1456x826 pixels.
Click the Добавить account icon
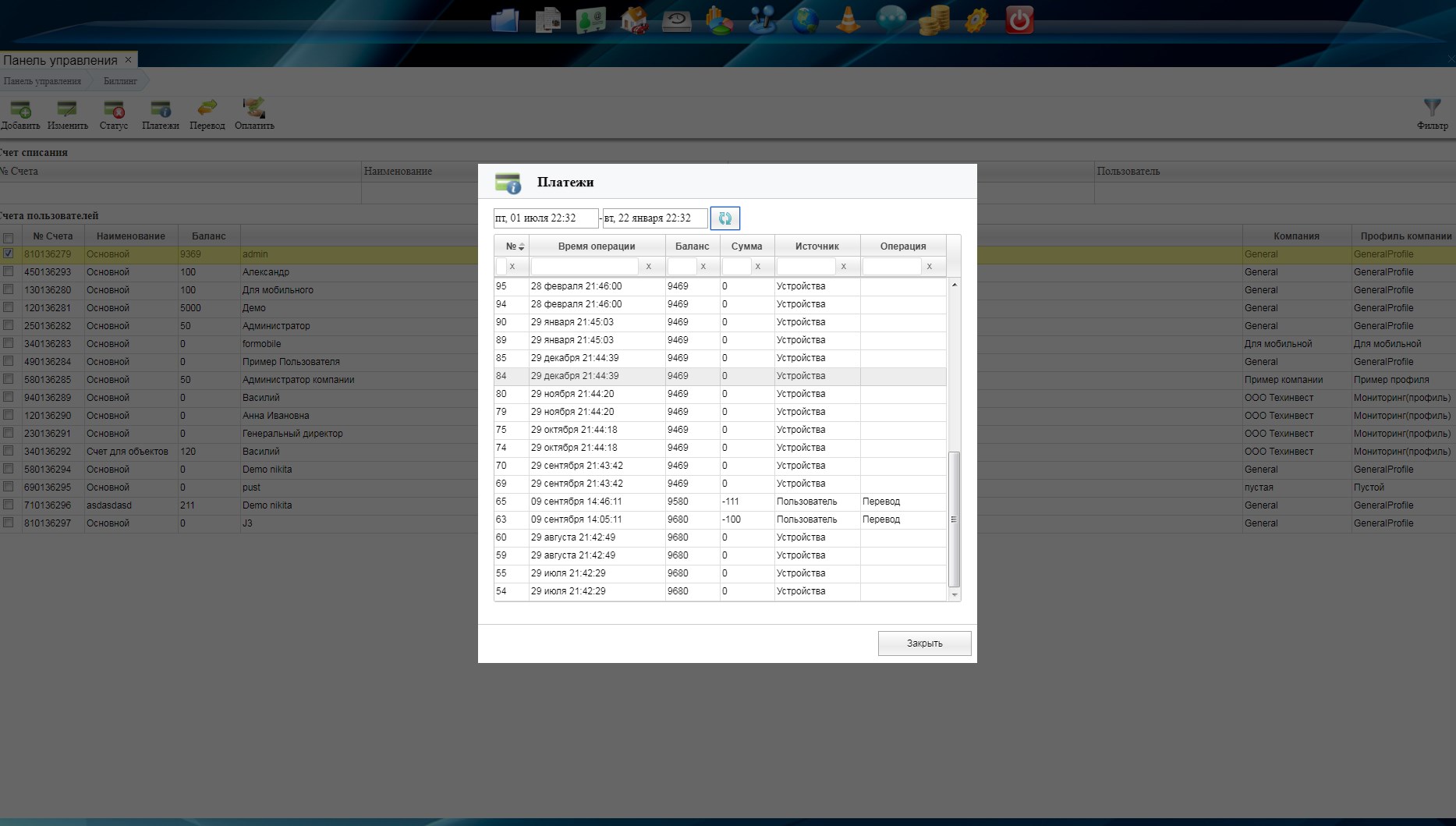point(20,114)
